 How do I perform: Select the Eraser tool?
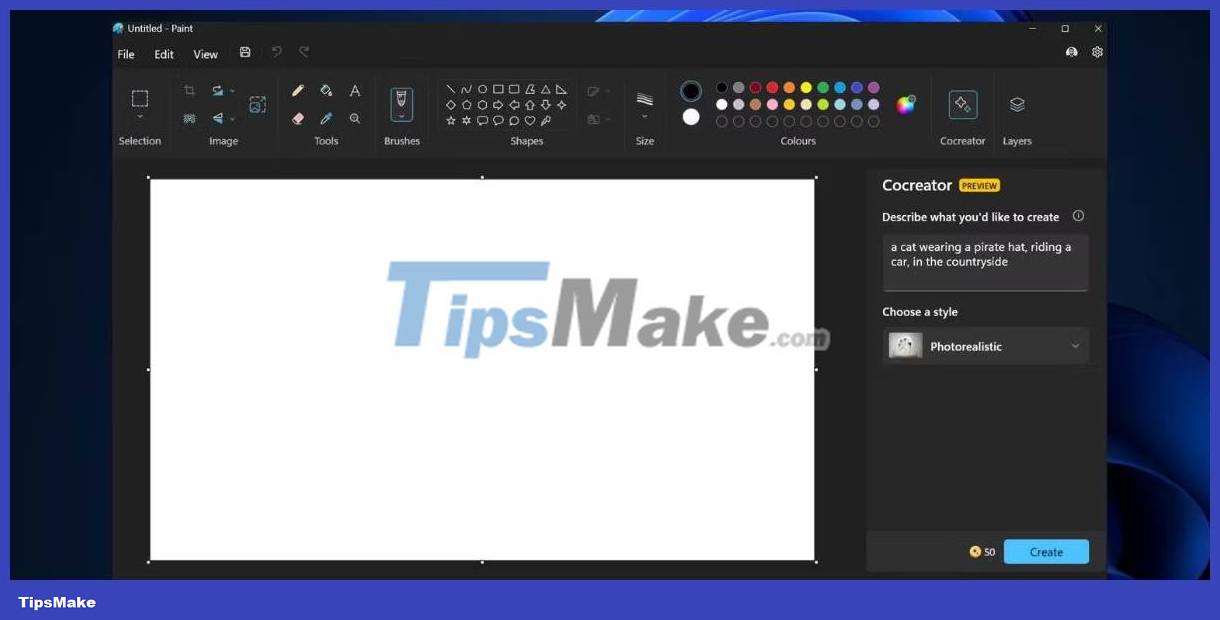pos(297,118)
